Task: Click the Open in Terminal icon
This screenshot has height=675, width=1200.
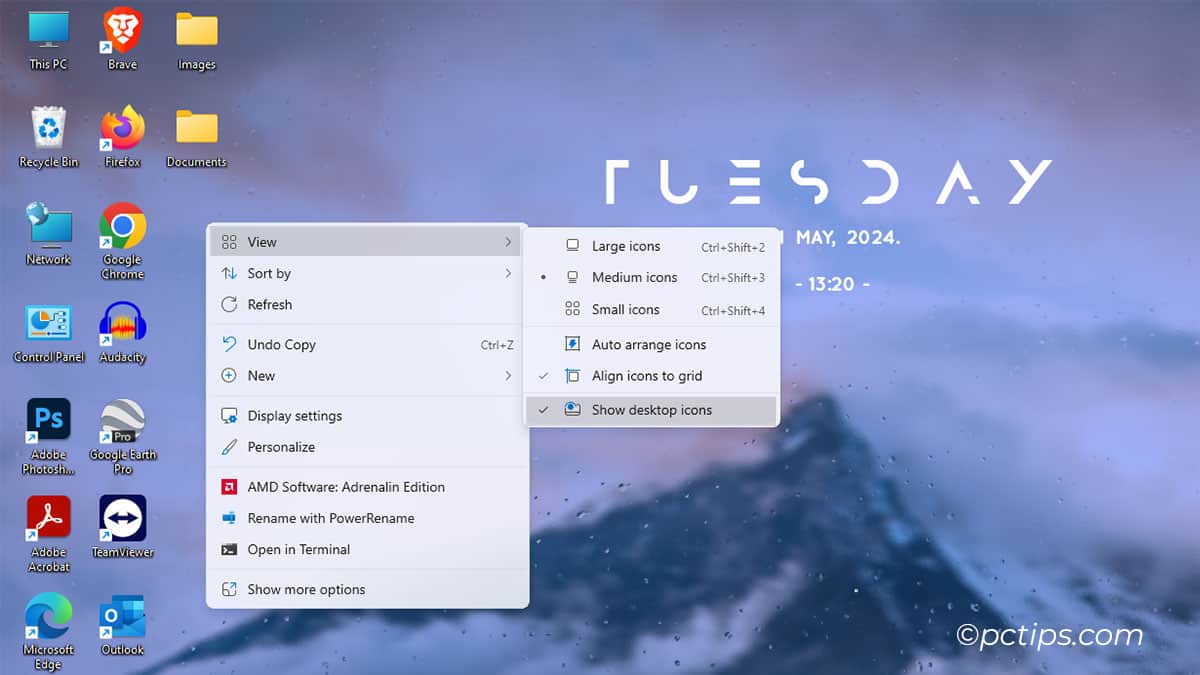Action: pos(229,549)
